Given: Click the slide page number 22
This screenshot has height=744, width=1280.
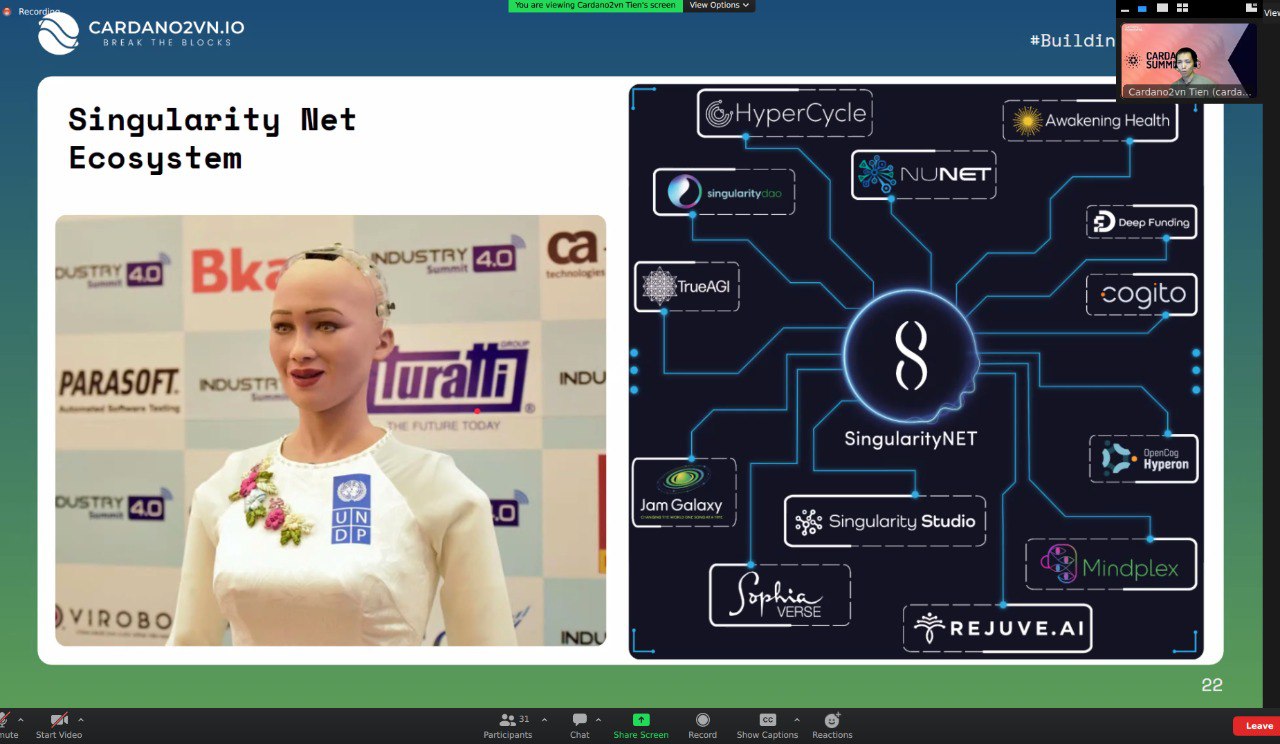Looking at the screenshot, I should click(x=1212, y=685).
